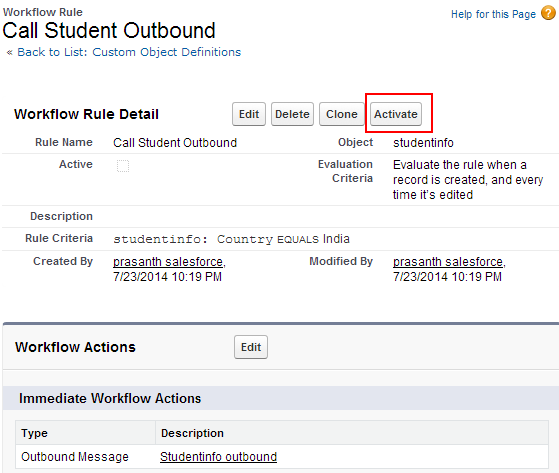The width and height of the screenshot is (559, 473).
Task: Click Edit in Workflow Rule Detail
Action: click(249, 114)
